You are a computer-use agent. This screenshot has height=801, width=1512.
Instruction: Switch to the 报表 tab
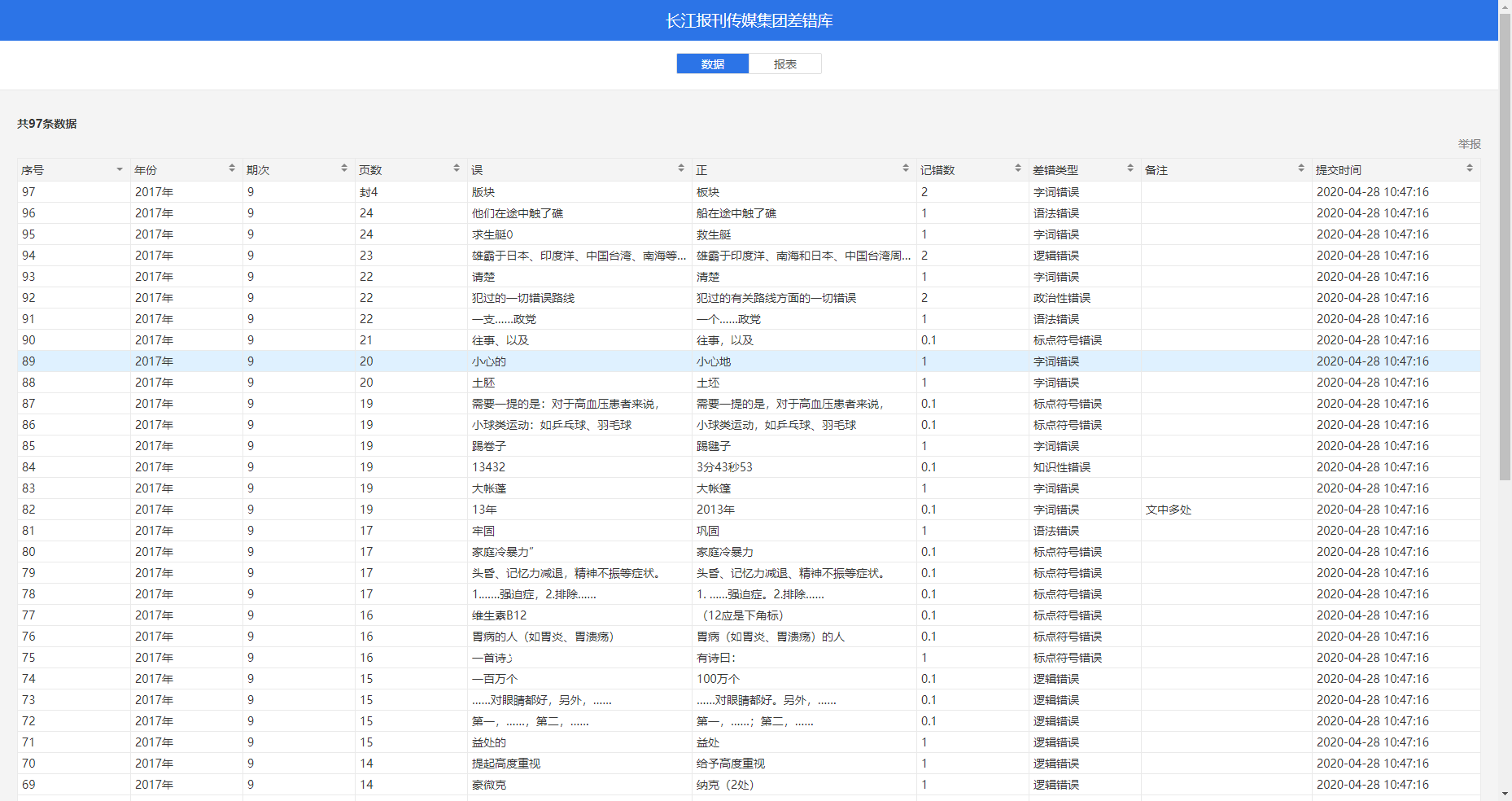coord(784,63)
